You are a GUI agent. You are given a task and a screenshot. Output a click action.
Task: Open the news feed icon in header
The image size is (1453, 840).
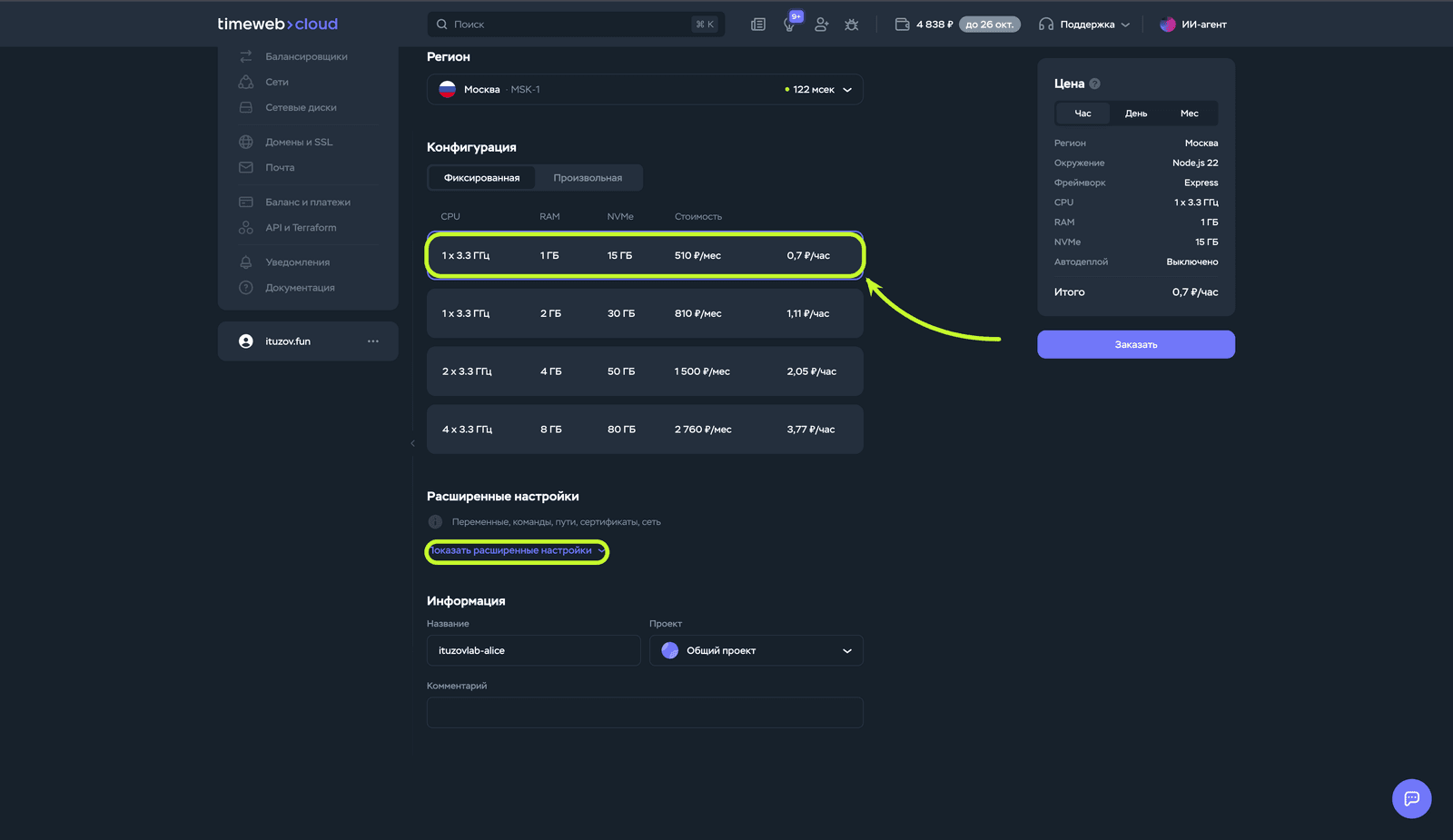tap(758, 25)
